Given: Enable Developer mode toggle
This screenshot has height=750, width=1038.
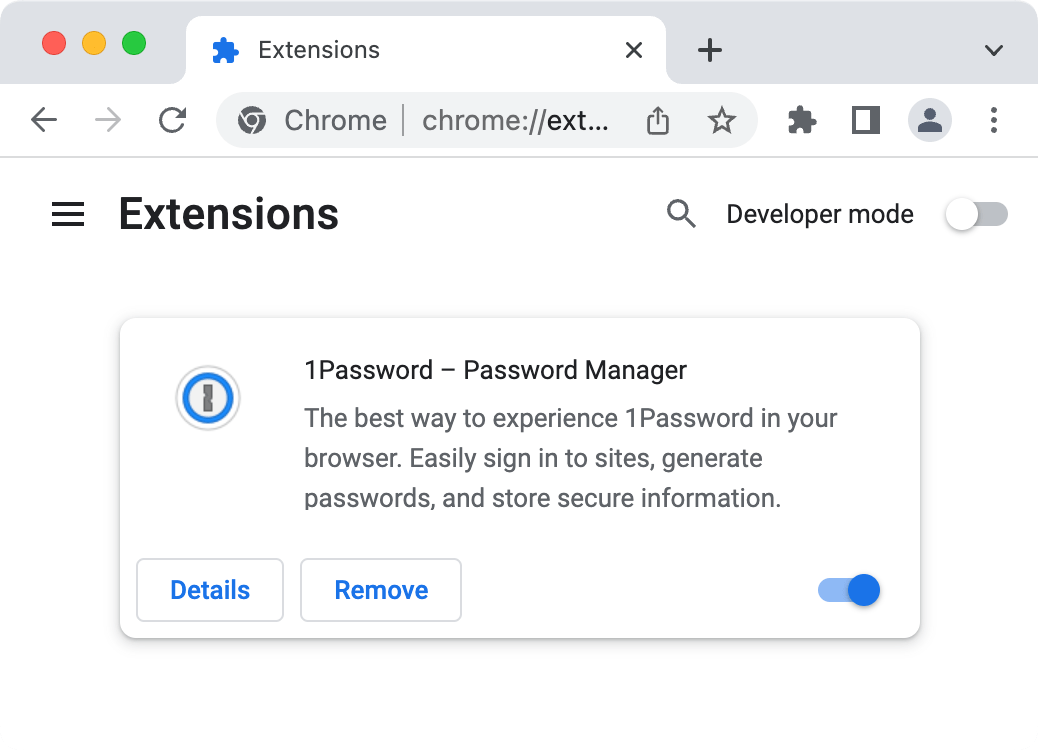Looking at the screenshot, I should click(976, 214).
